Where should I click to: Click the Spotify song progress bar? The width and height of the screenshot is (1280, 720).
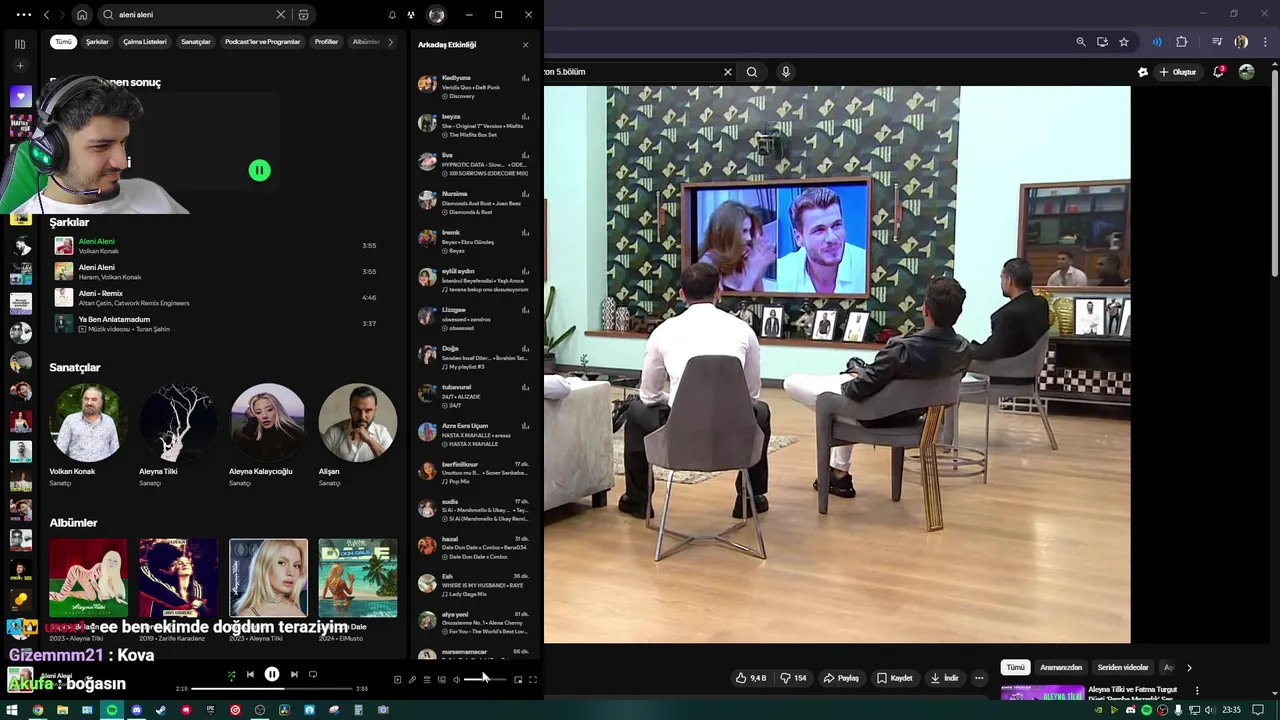coord(272,689)
